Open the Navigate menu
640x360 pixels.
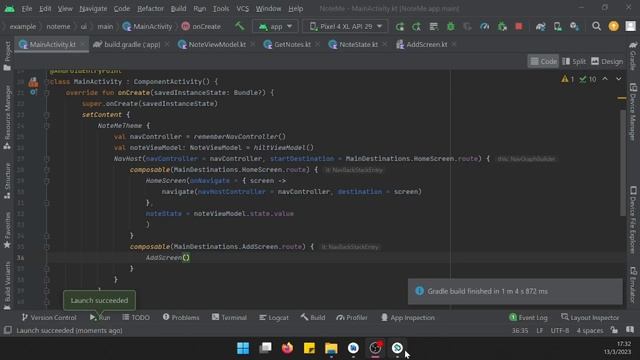(x=93, y=9)
